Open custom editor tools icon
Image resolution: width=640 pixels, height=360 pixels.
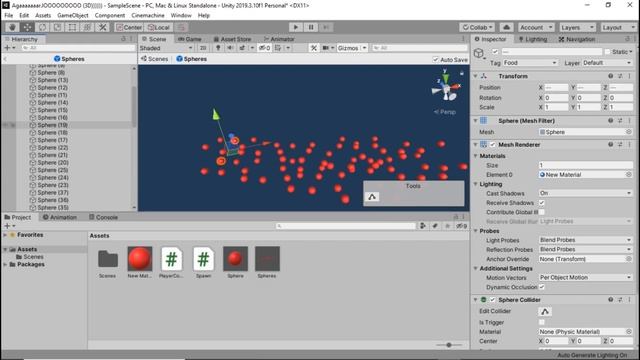(102, 27)
